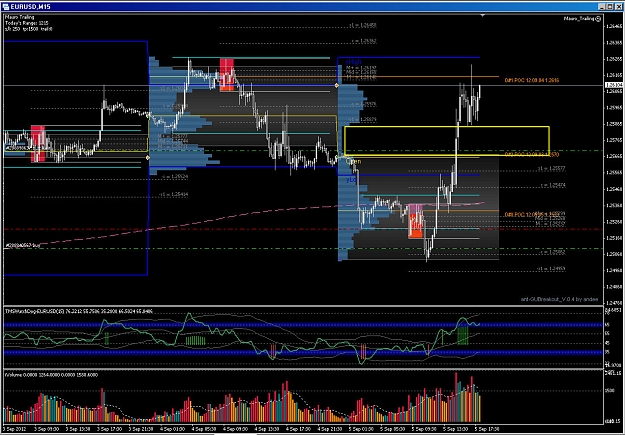Click the '5 Sep 17:00' time axis label

click(x=487, y=429)
